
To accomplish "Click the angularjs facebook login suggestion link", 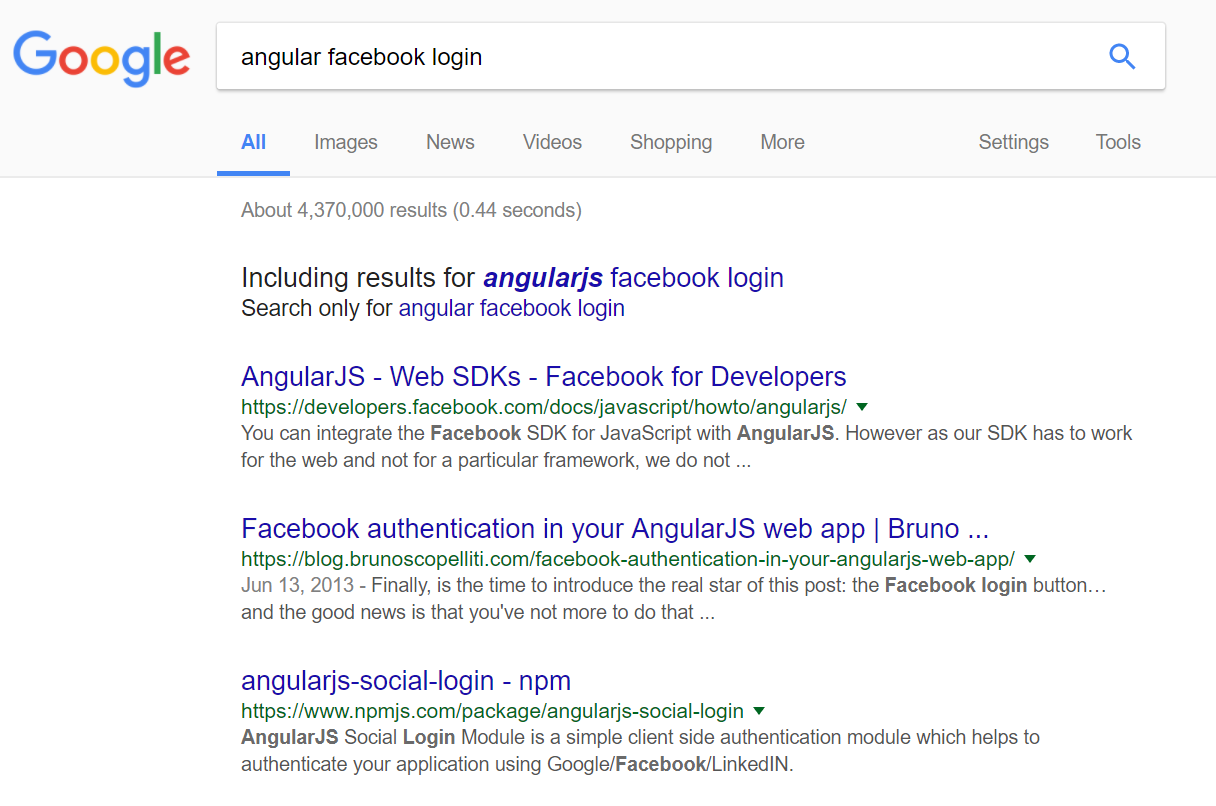I will (x=633, y=277).
